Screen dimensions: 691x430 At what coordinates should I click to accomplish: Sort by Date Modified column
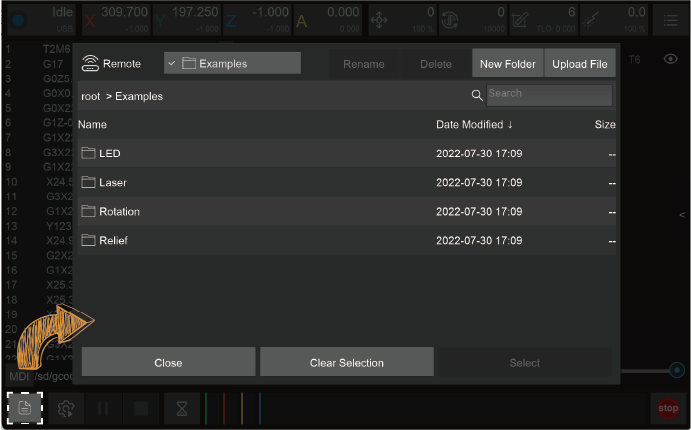(x=475, y=125)
